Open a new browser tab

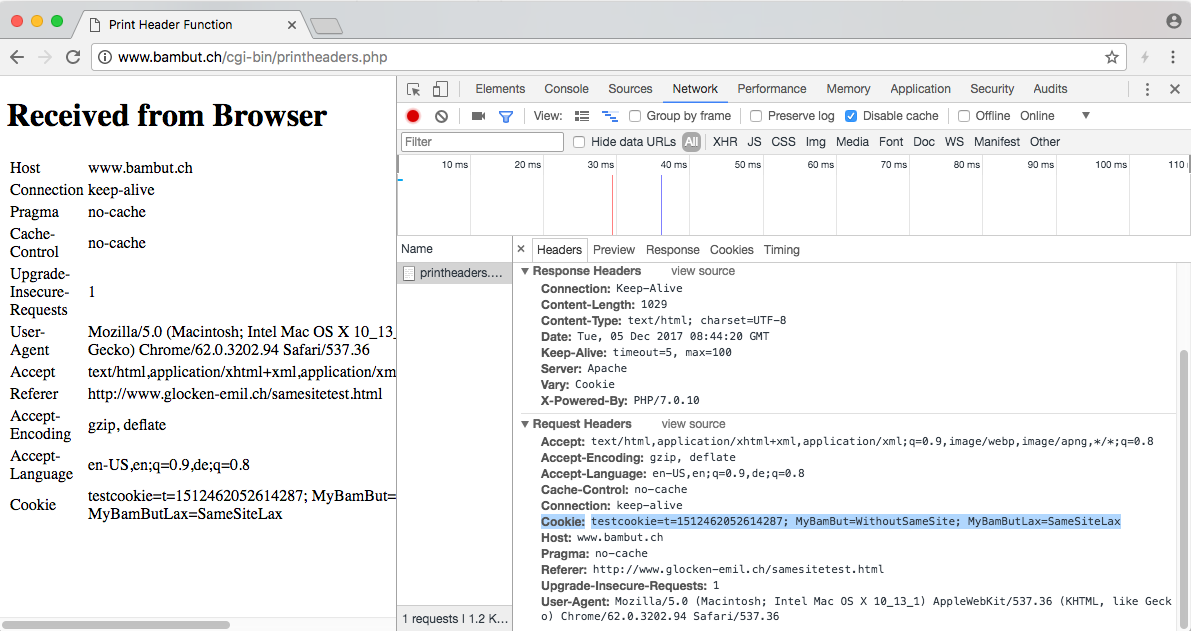[327, 27]
